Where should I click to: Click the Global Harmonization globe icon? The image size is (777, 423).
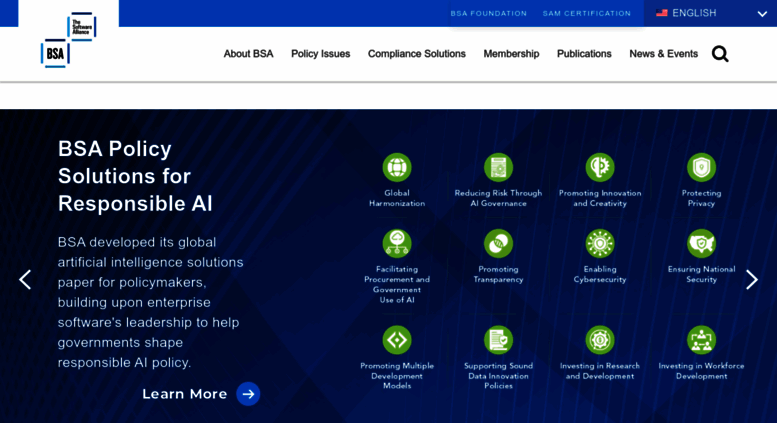coord(397,167)
